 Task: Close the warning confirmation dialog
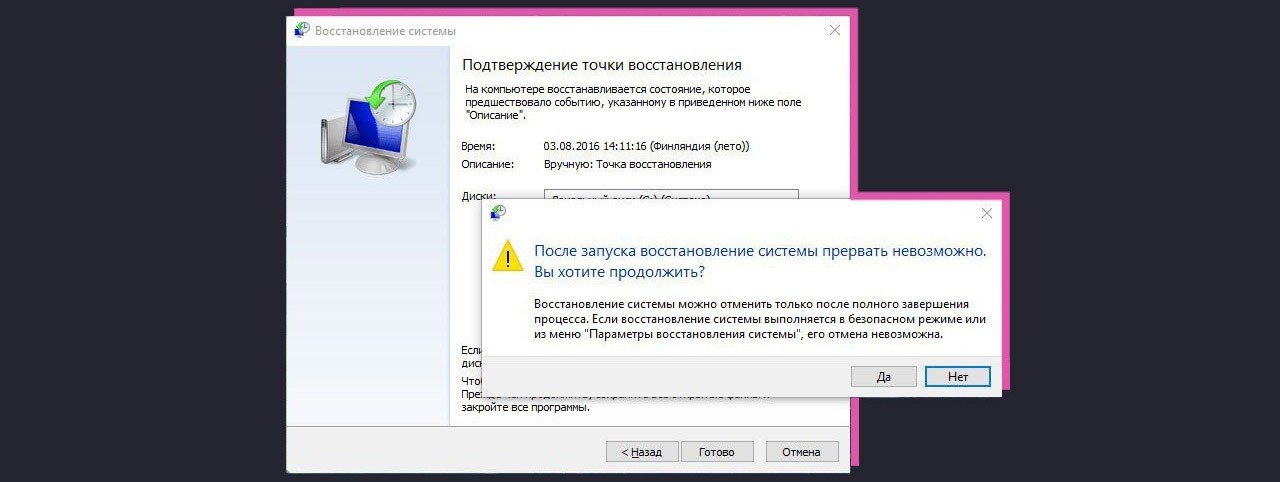986,213
